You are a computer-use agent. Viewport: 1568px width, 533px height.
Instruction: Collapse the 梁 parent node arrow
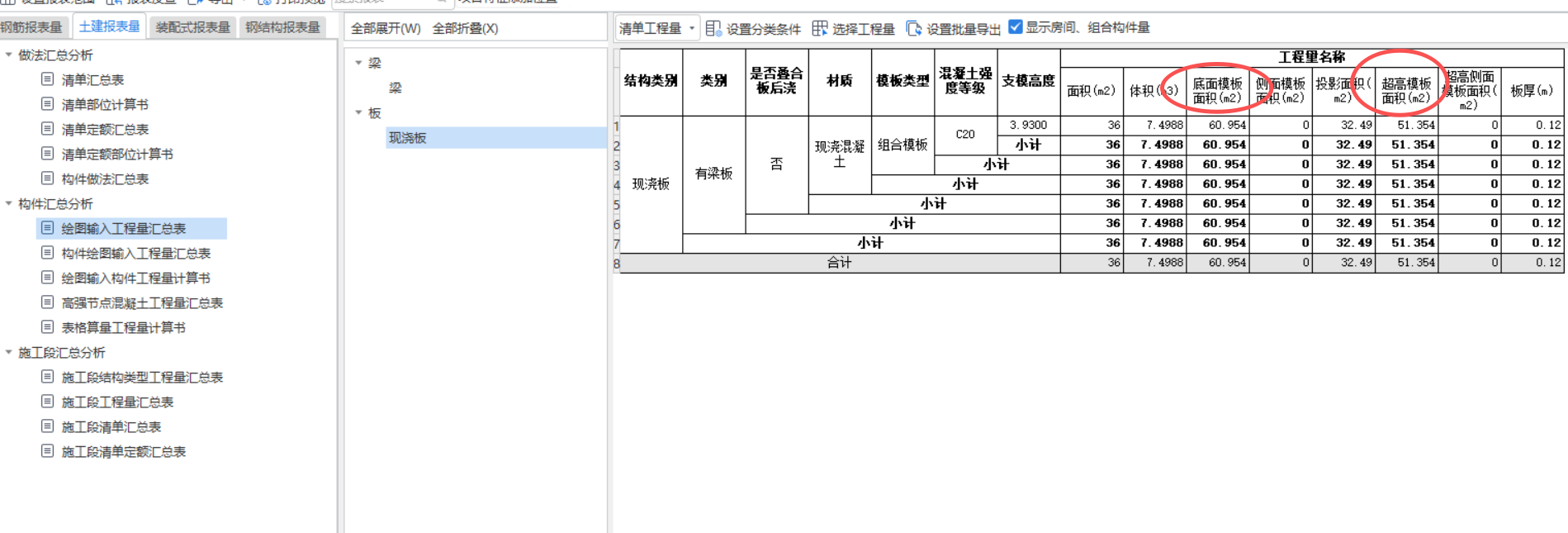(x=358, y=63)
